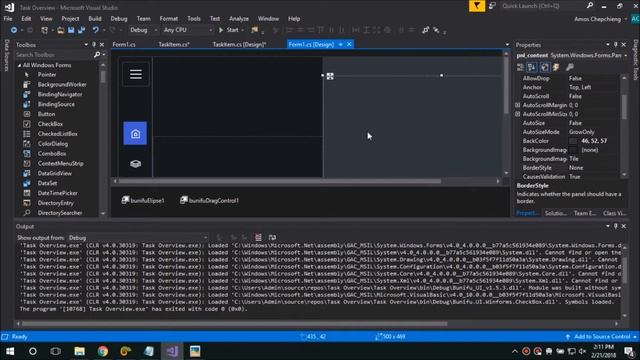Click the BackColor color swatch
Viewport: 640px width, 360px height.
573,141
